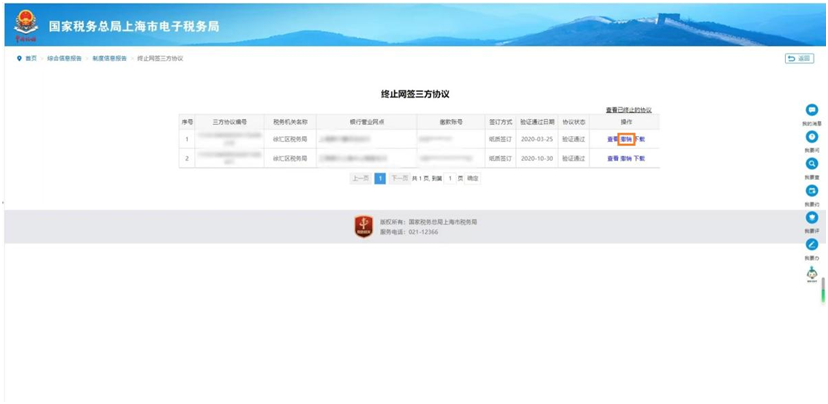The height and width of the screenshot is (404, 828).
Task: Open 我要办 pencil icon in sidebar
Action: [x=812, y=245]
